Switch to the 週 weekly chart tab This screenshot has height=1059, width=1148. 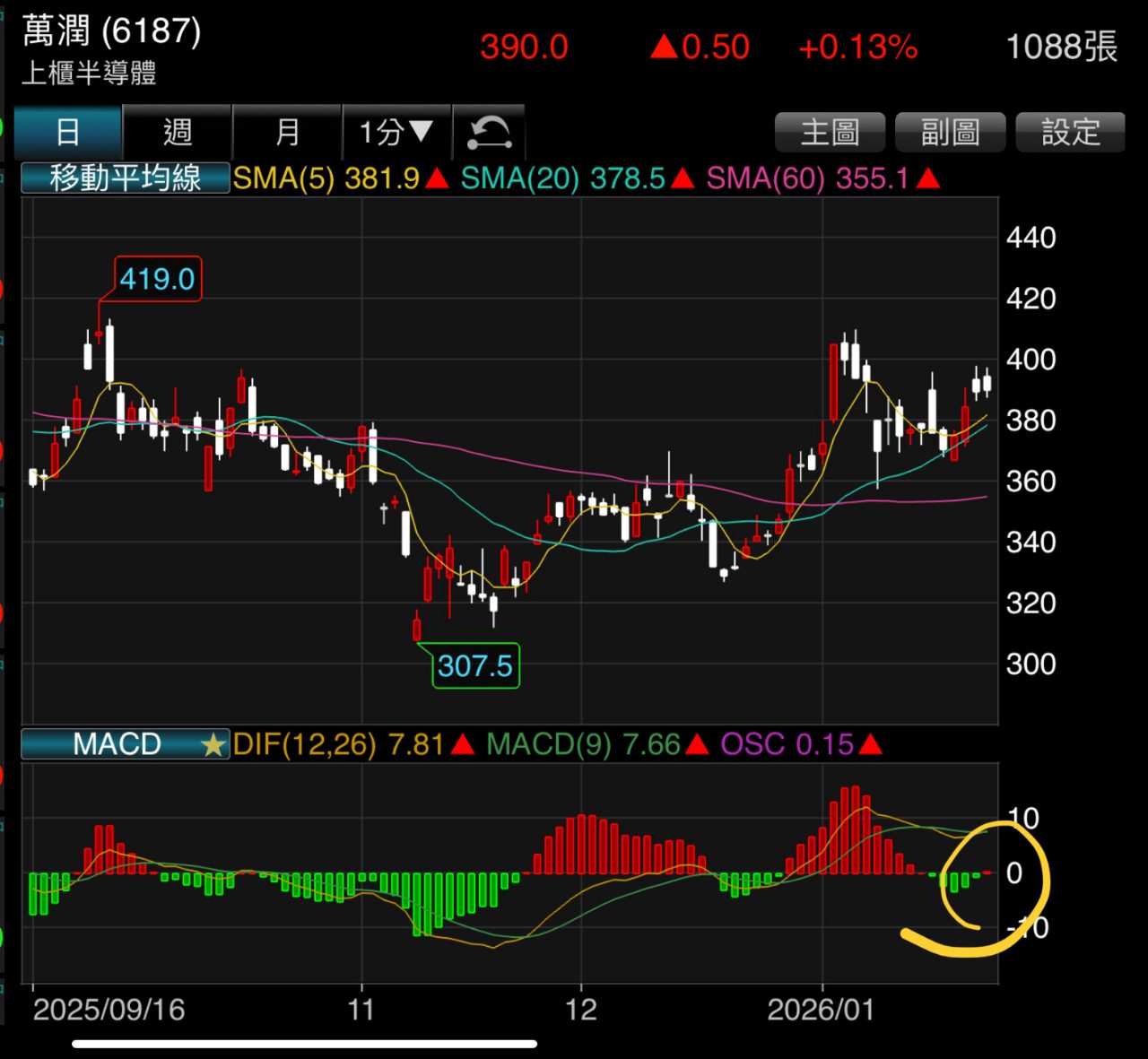point(178,133)
